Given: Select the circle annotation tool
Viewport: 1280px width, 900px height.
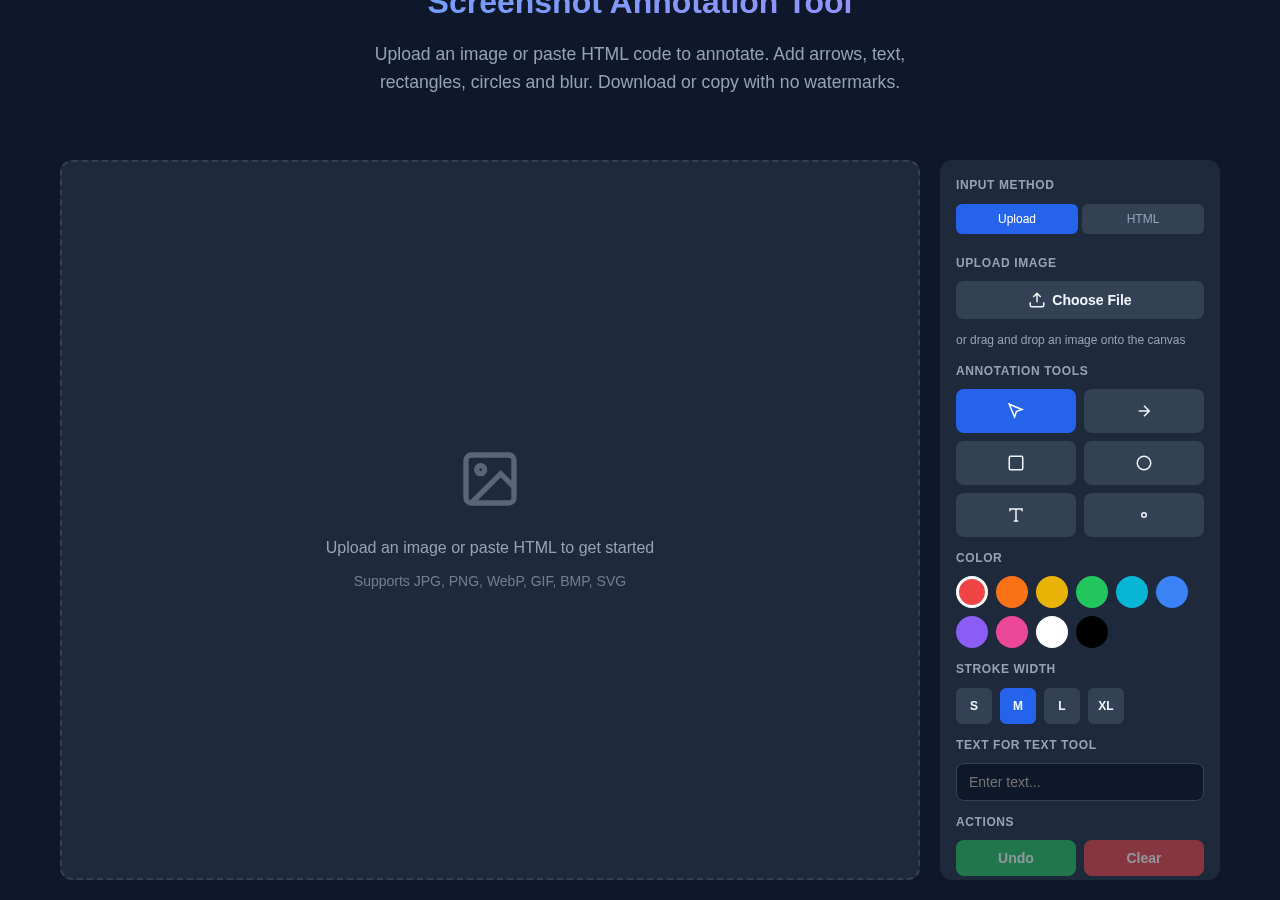Looking at the screenshot, I should pyautogui.click(x=1144, y=463).
